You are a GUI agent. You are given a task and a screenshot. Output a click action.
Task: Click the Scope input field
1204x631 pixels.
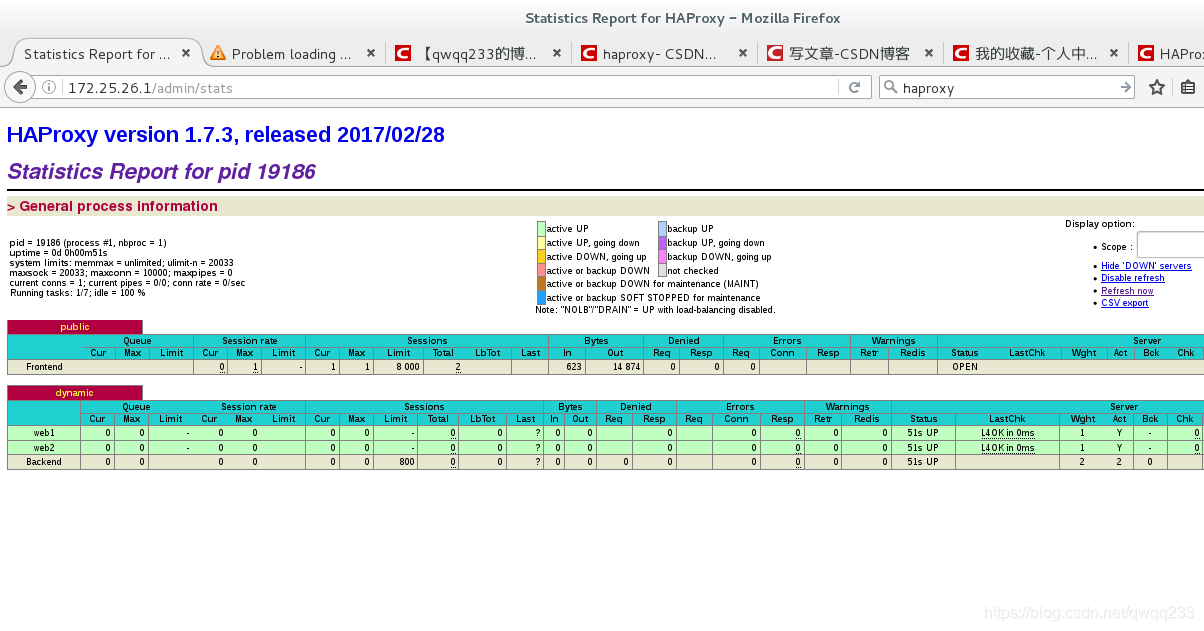(x=1170, y=245)
